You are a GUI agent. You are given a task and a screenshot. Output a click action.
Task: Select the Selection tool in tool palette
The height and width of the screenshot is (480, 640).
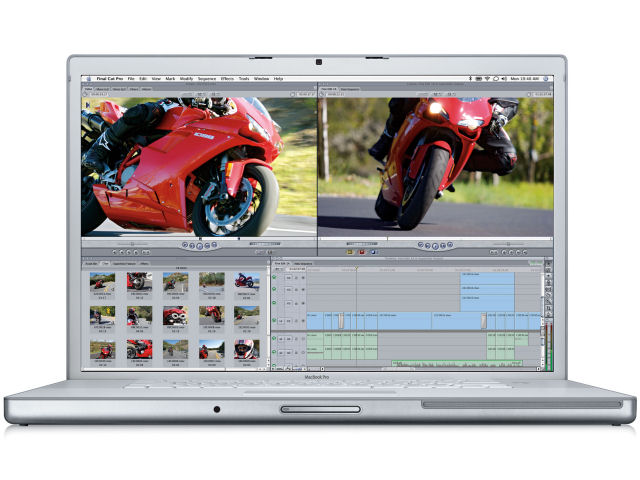click(x=549, y=264)
